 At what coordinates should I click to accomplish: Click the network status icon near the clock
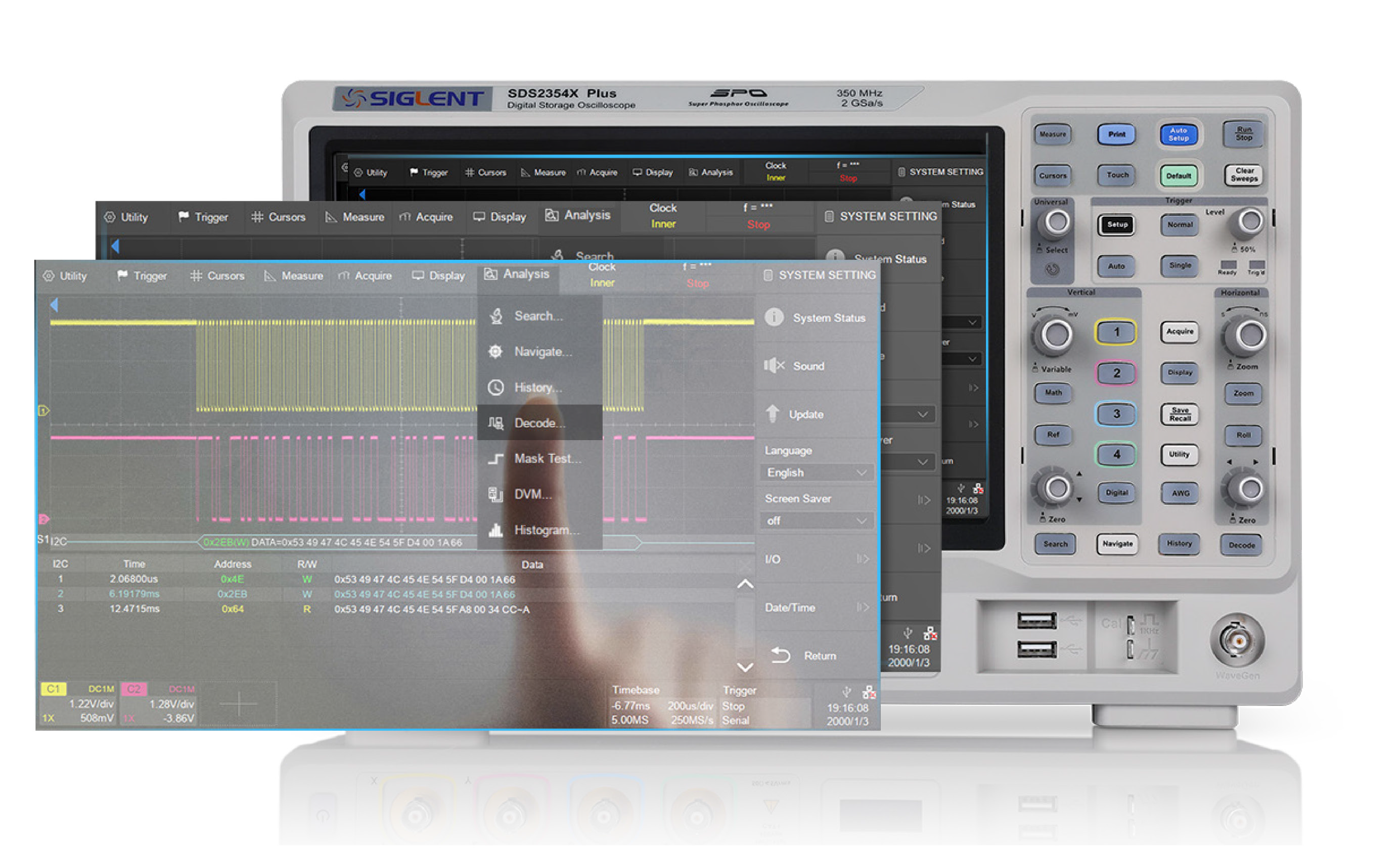tap(869, 692)
